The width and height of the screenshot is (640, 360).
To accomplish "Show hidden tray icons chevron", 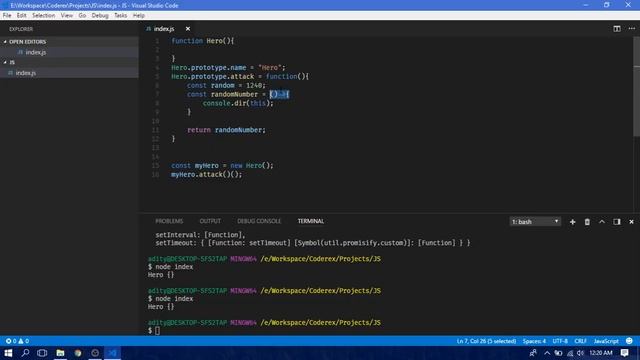I will 547,353.
